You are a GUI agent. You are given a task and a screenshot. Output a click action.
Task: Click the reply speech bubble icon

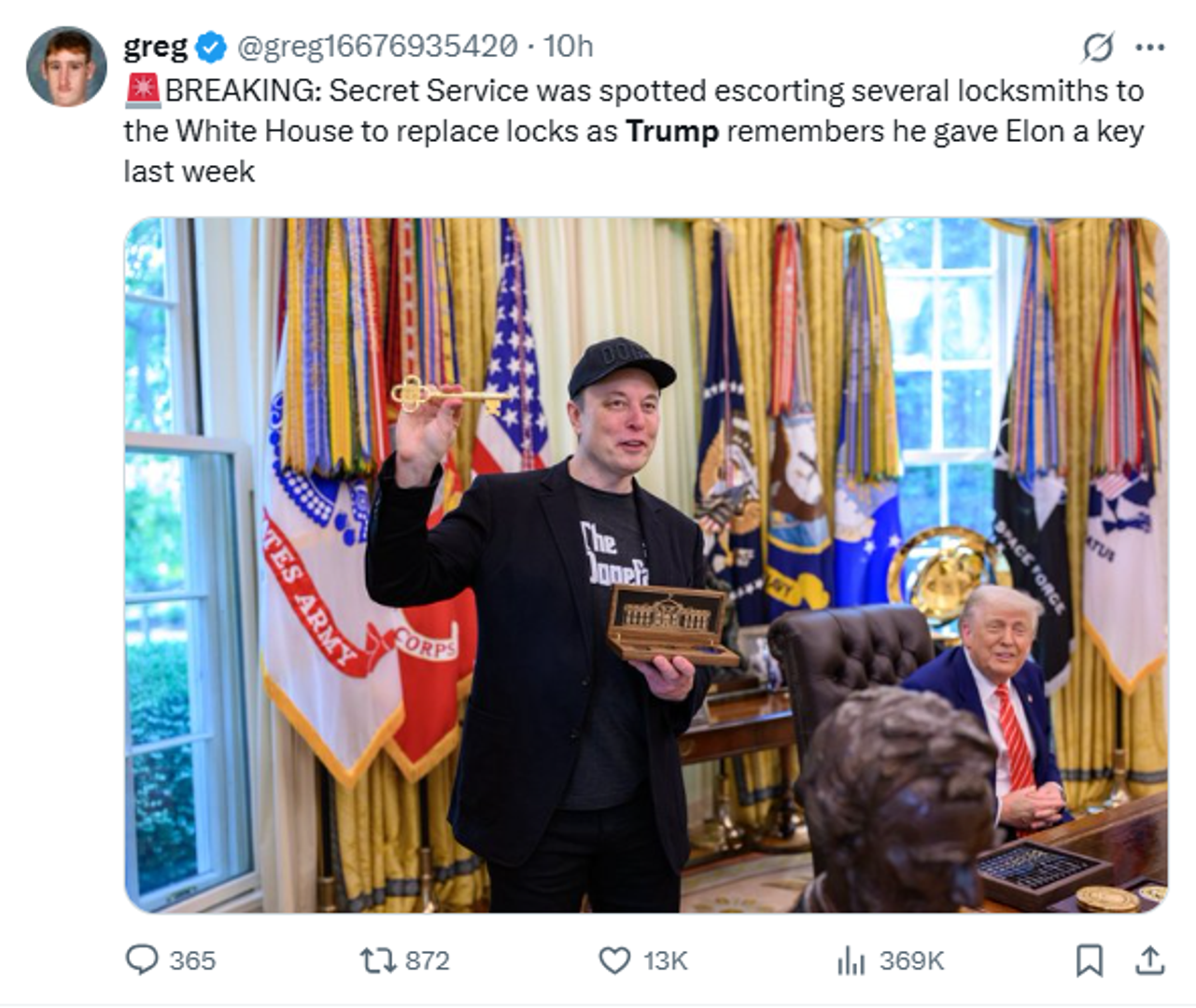click(142, 959)
